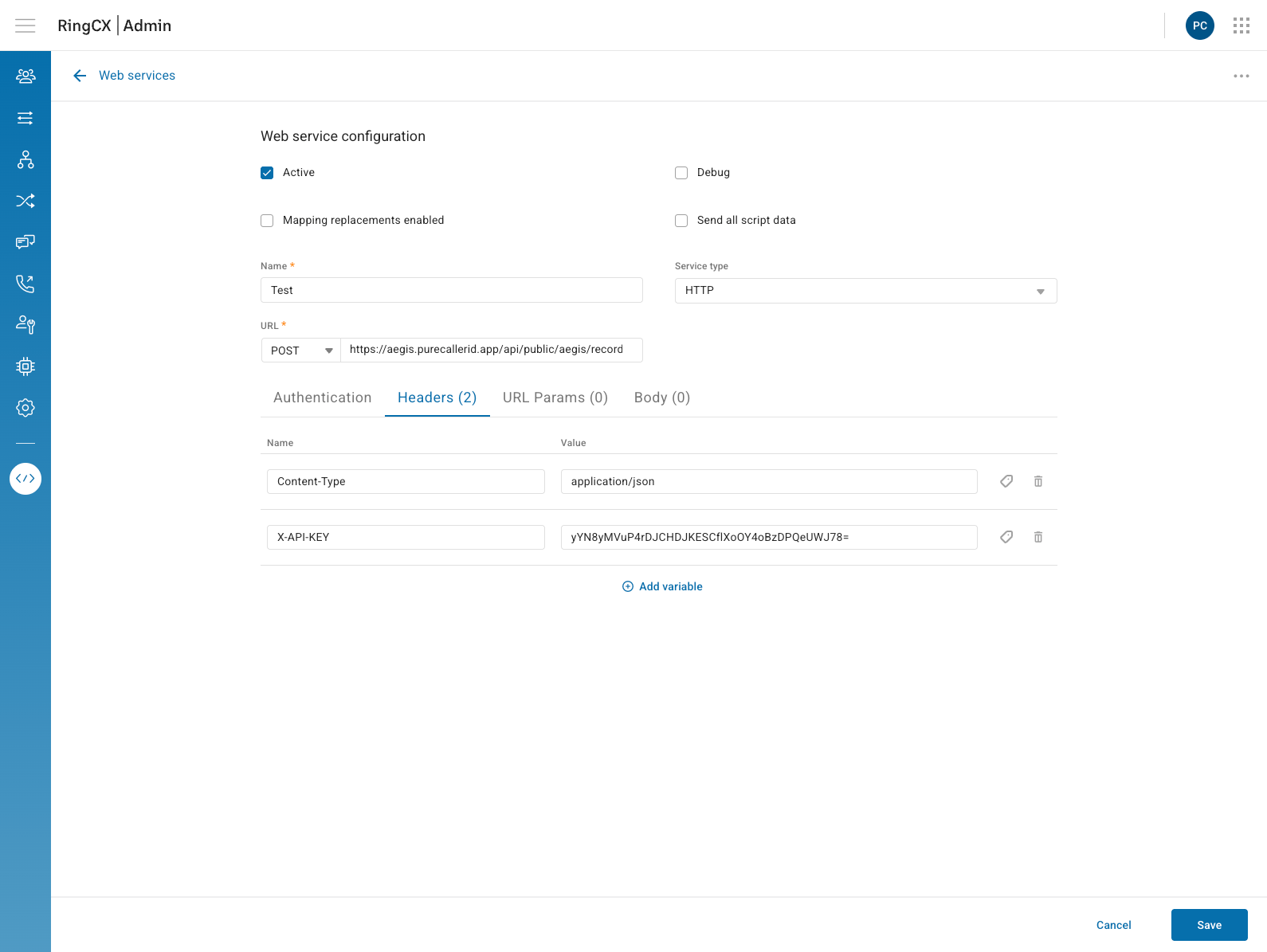Click the Cancel button
The width and height of the screenshot is (1267, 952).
coord(1114,925)
